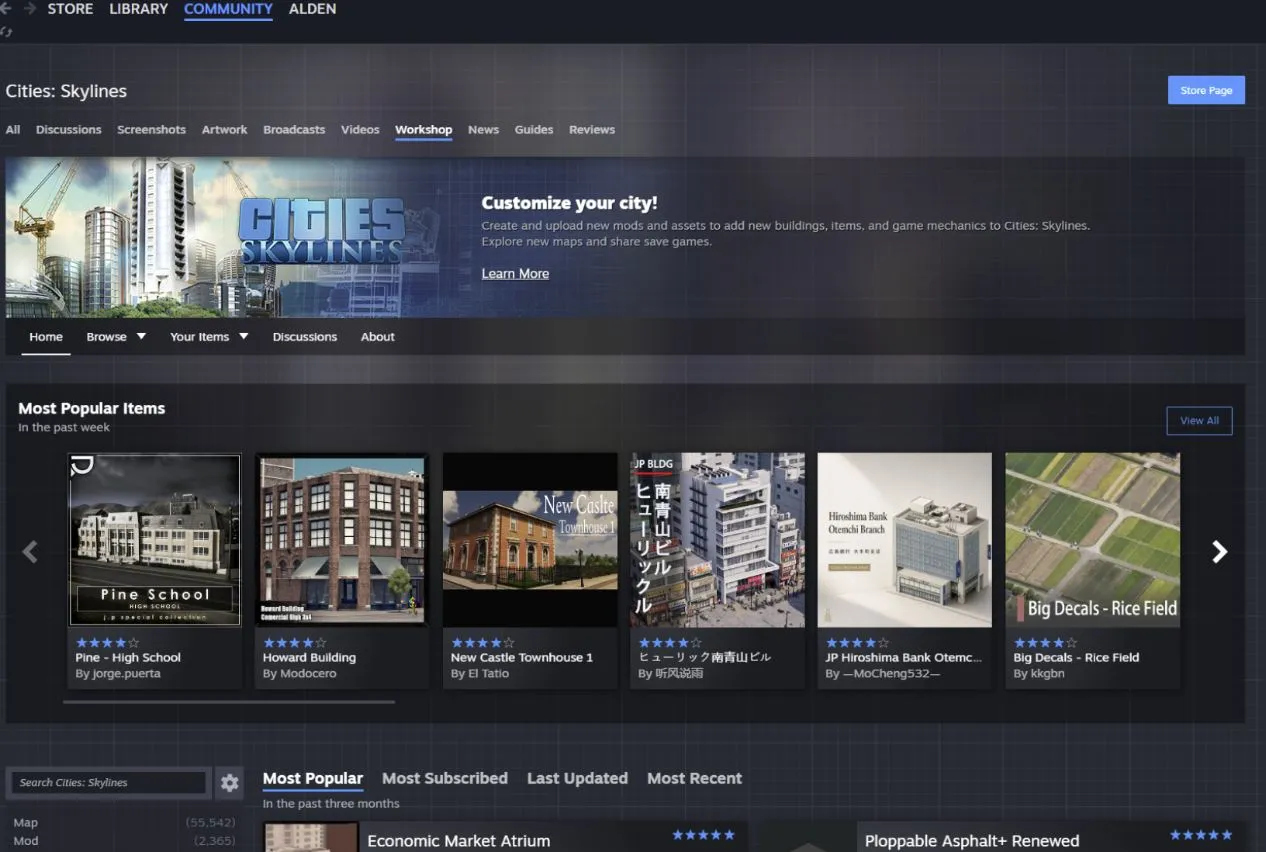Screen dimensions: 1266x852
Task: Open the workshop search settings gear
Action: 230,782
